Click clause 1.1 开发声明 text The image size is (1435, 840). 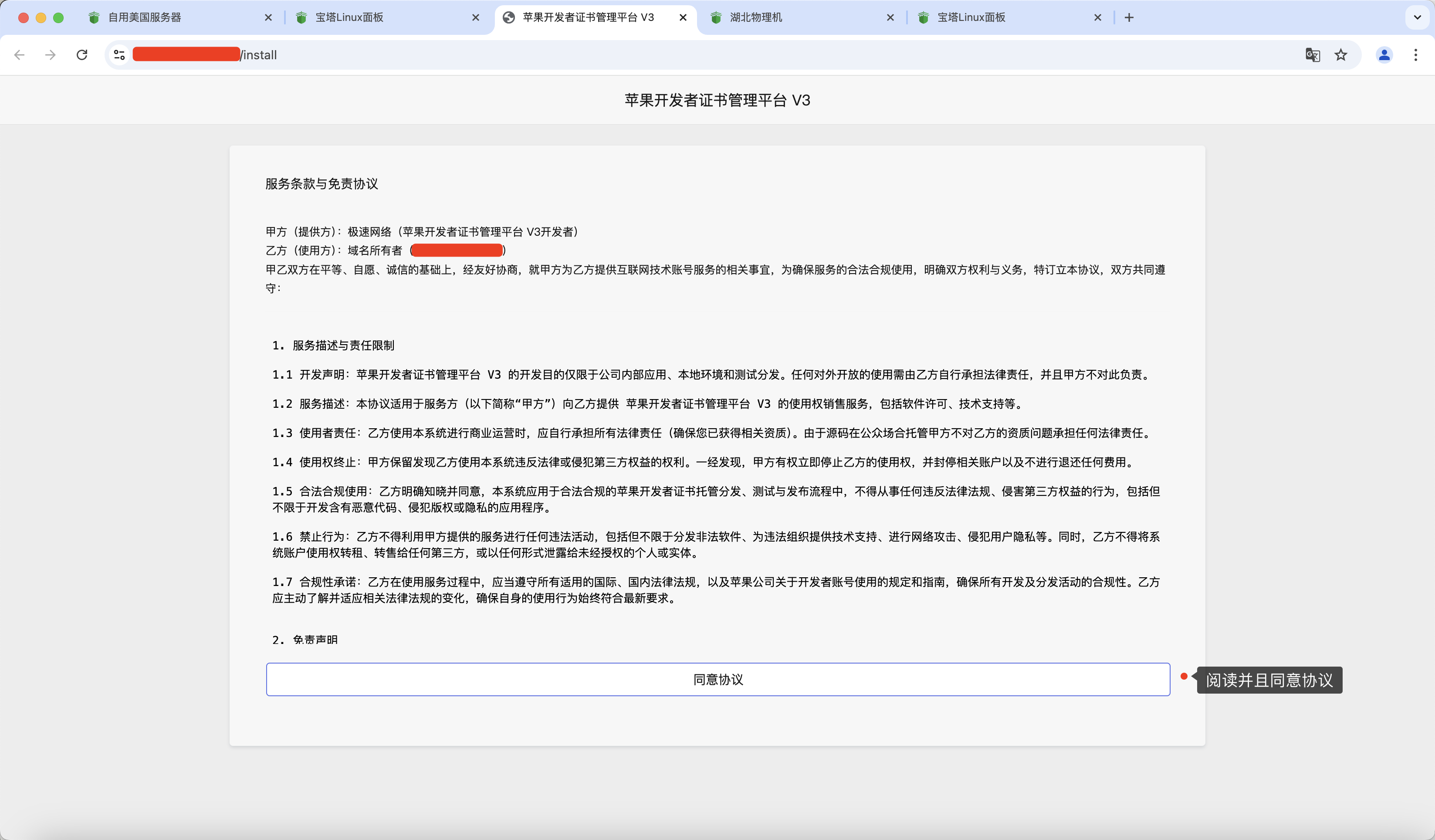712,375
